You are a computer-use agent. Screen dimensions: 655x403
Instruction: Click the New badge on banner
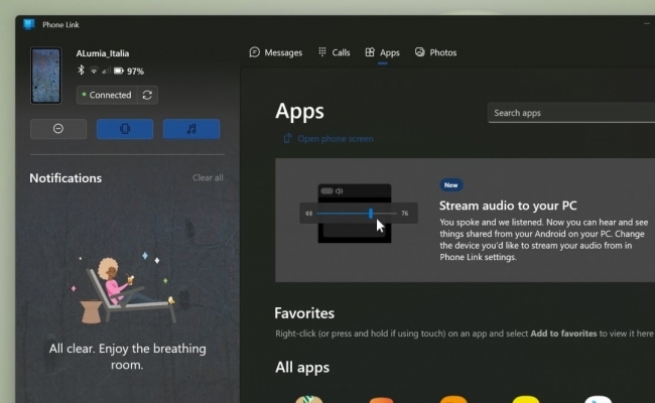pos(451,185)
